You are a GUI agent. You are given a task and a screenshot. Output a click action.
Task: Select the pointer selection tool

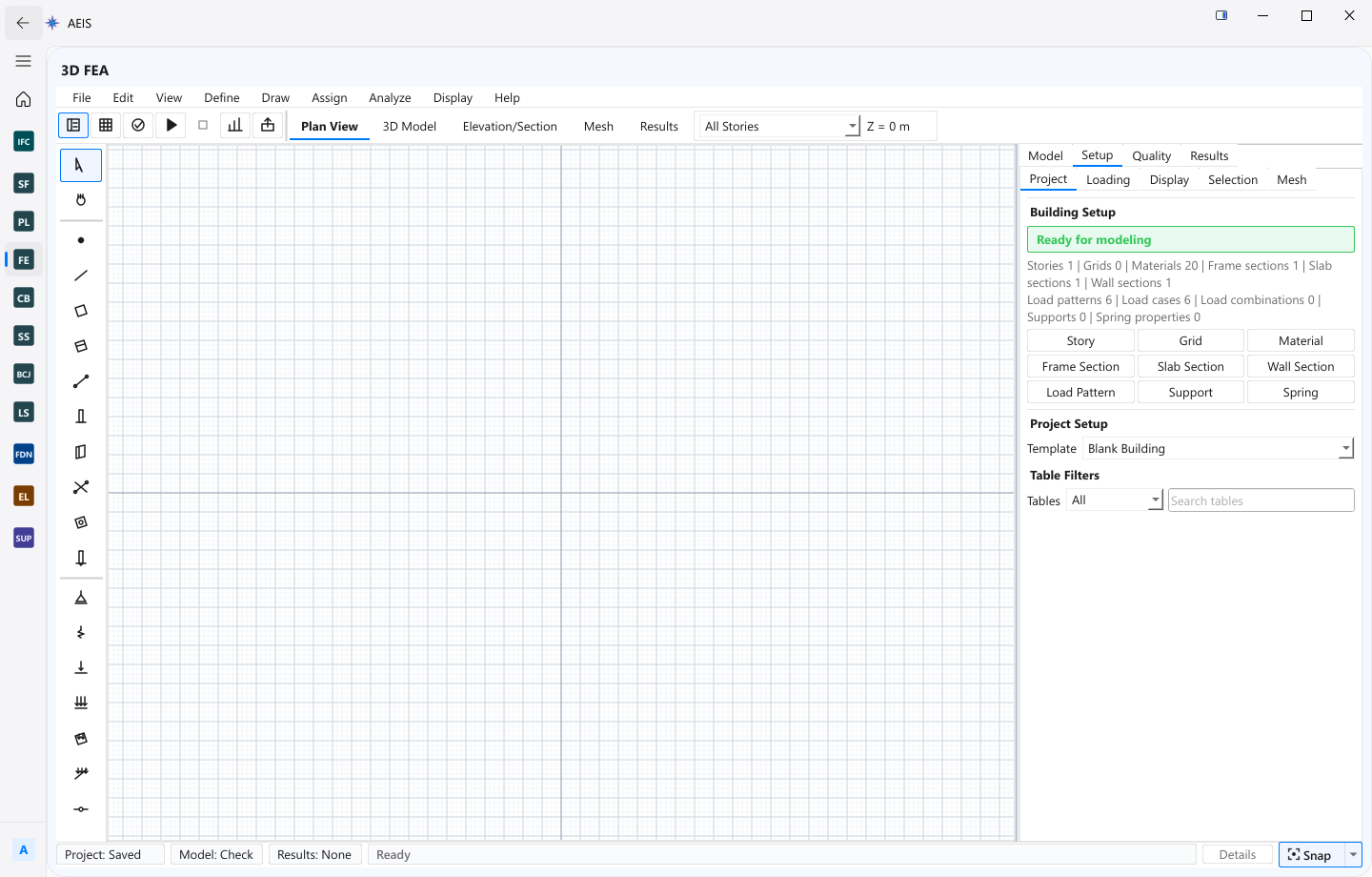pyautogui.click(x=81, y=165)
